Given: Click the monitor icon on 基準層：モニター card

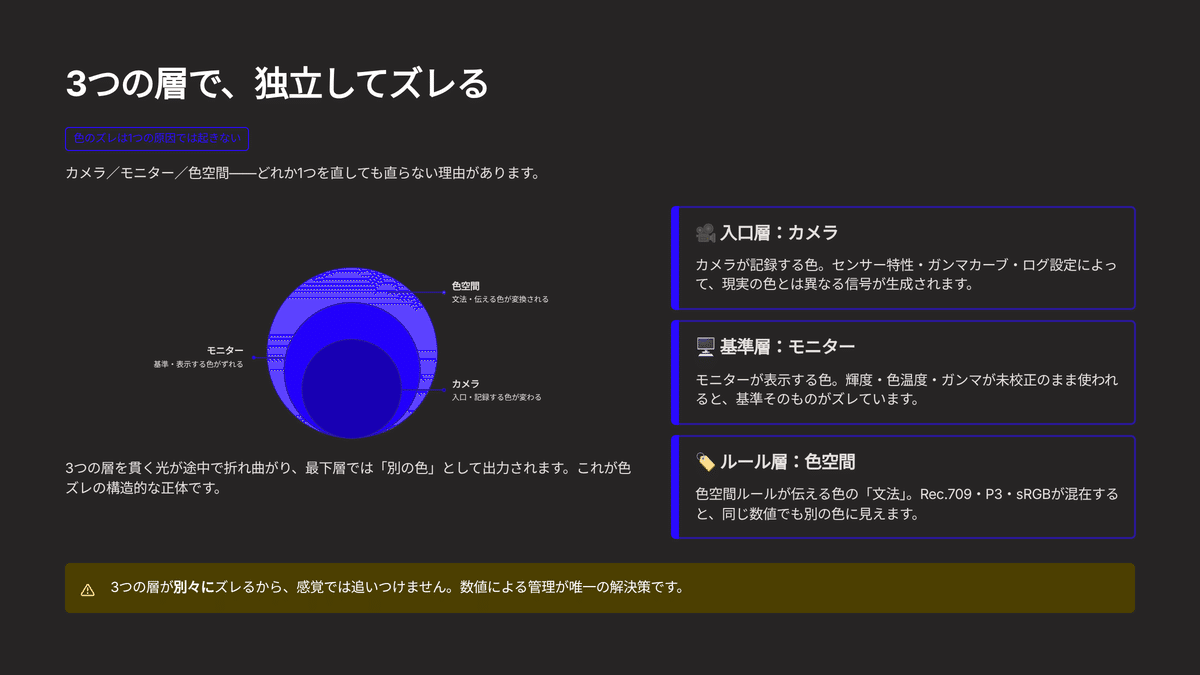Looking at the screenshot, I should pyautogui.click(x=707, y=346).
